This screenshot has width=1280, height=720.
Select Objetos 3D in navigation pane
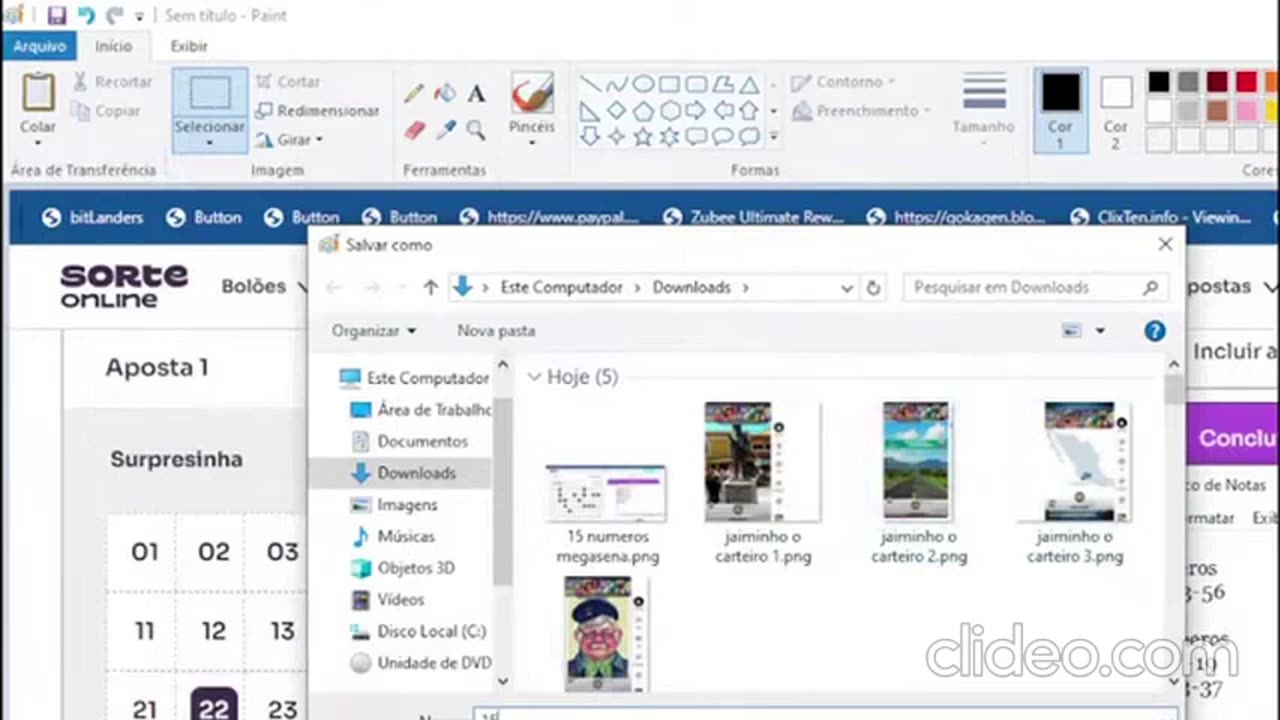[403, 568]
